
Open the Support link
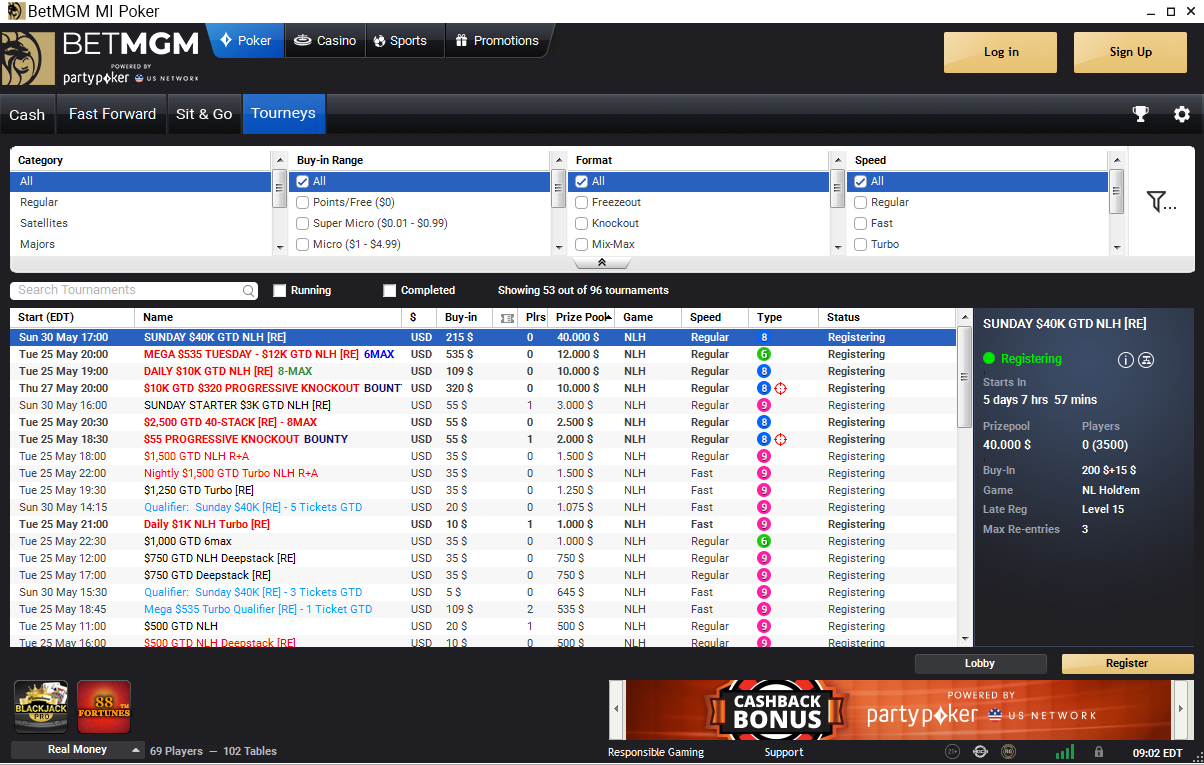784,752
